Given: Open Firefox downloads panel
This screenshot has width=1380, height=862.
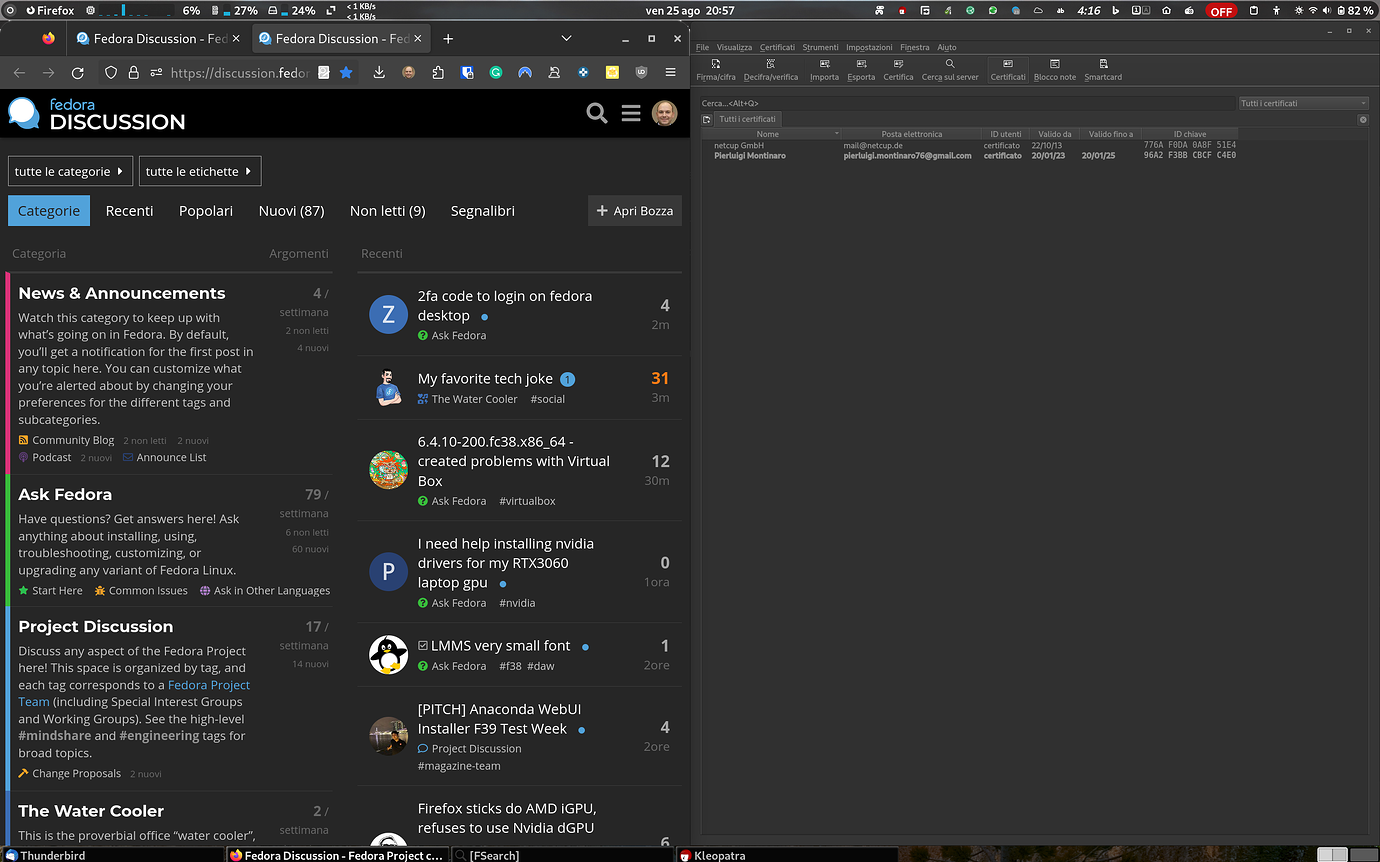Looking at the screenshot, I should pos(378,72).
